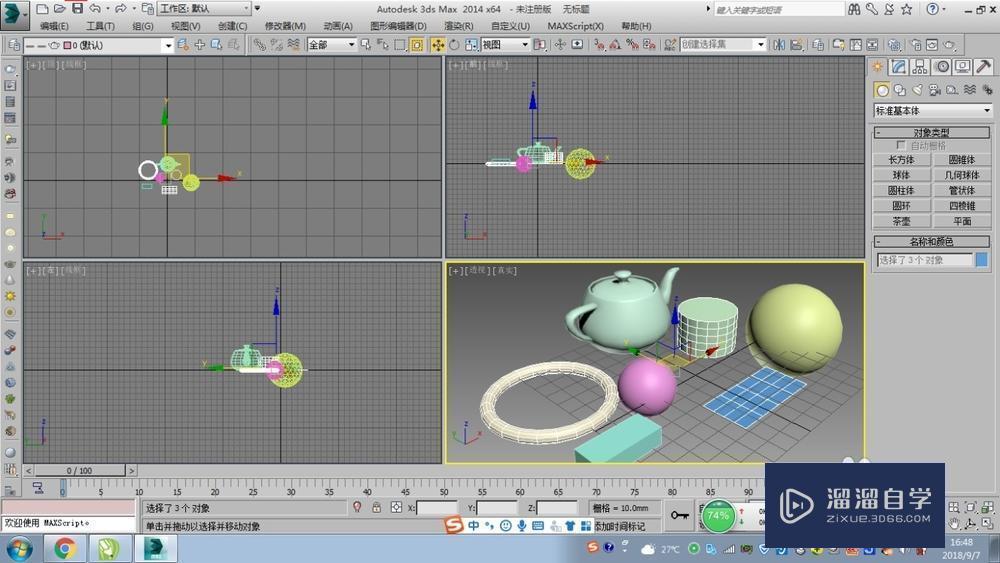Image resolution: width=1000 pixels, height=563 pixels.
Task: Open the Help question mark dropdown arrow
Action: [x=944, y=10]
